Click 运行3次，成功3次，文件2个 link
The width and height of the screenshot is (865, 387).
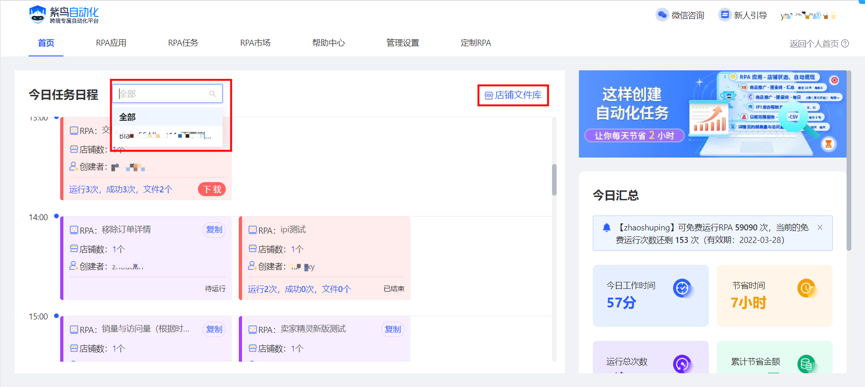click(x=120, y=189)
